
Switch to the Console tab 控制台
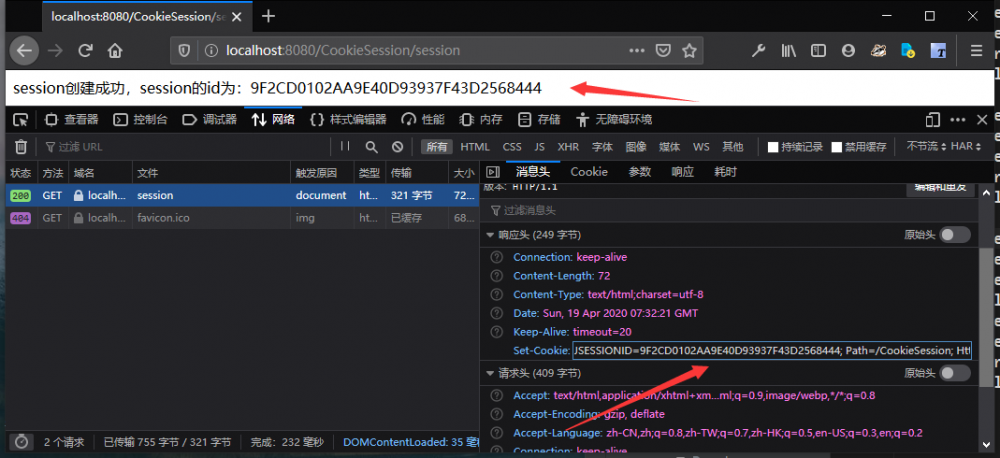140,119
